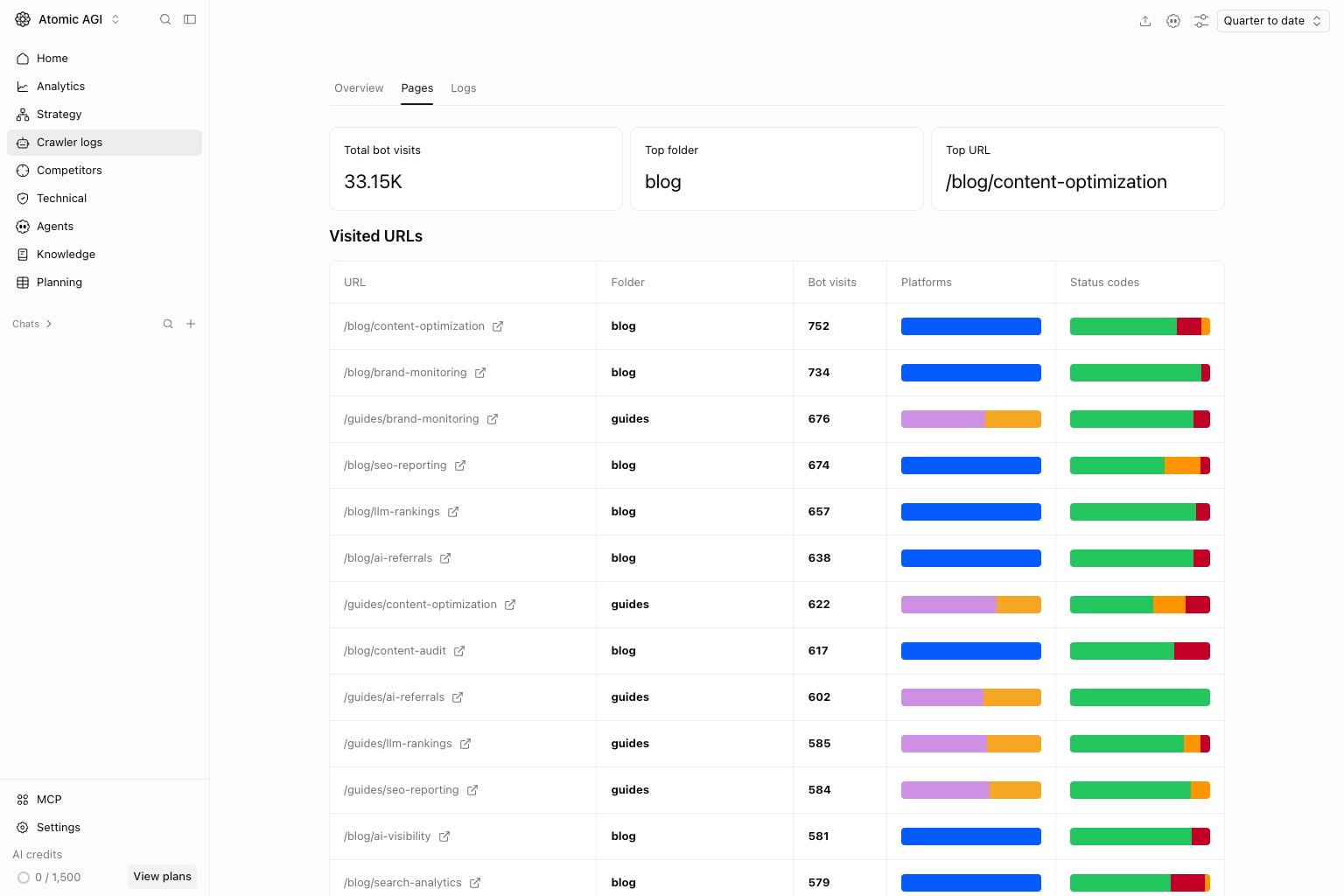The width and height of the screenshot is (1344, 896).
Task: Select the Pages tab
Action: [x=417, y=88]
